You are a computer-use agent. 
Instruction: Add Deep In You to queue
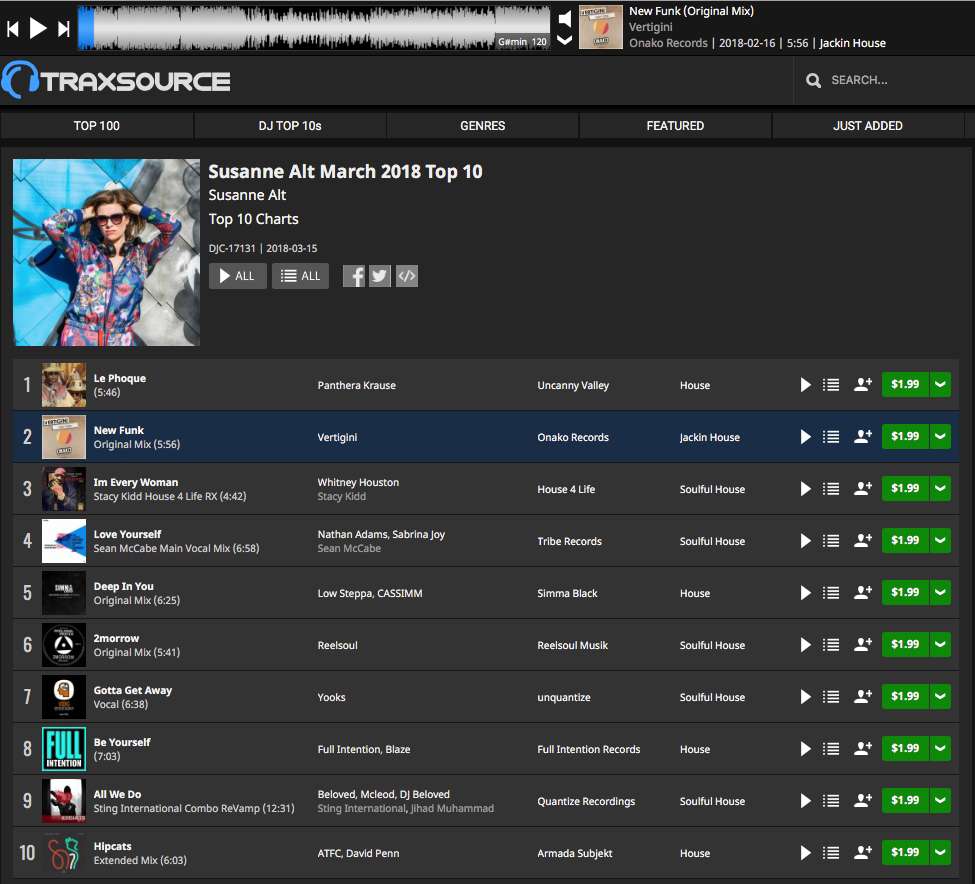(831, 593)
